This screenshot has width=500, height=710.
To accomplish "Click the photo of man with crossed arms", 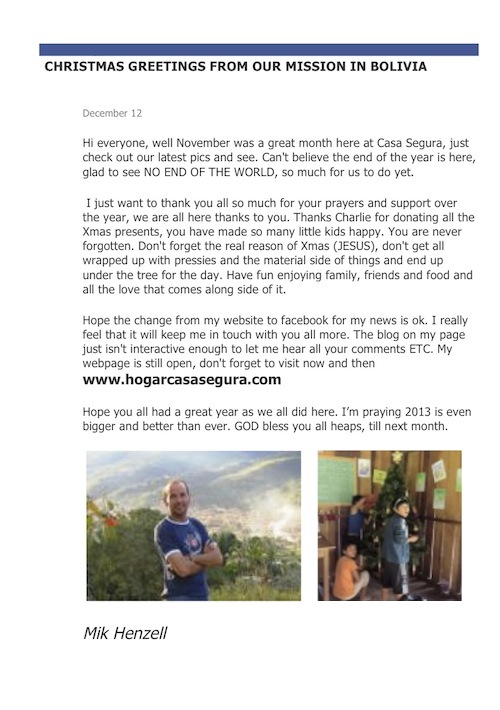I will tap(193, 526).
